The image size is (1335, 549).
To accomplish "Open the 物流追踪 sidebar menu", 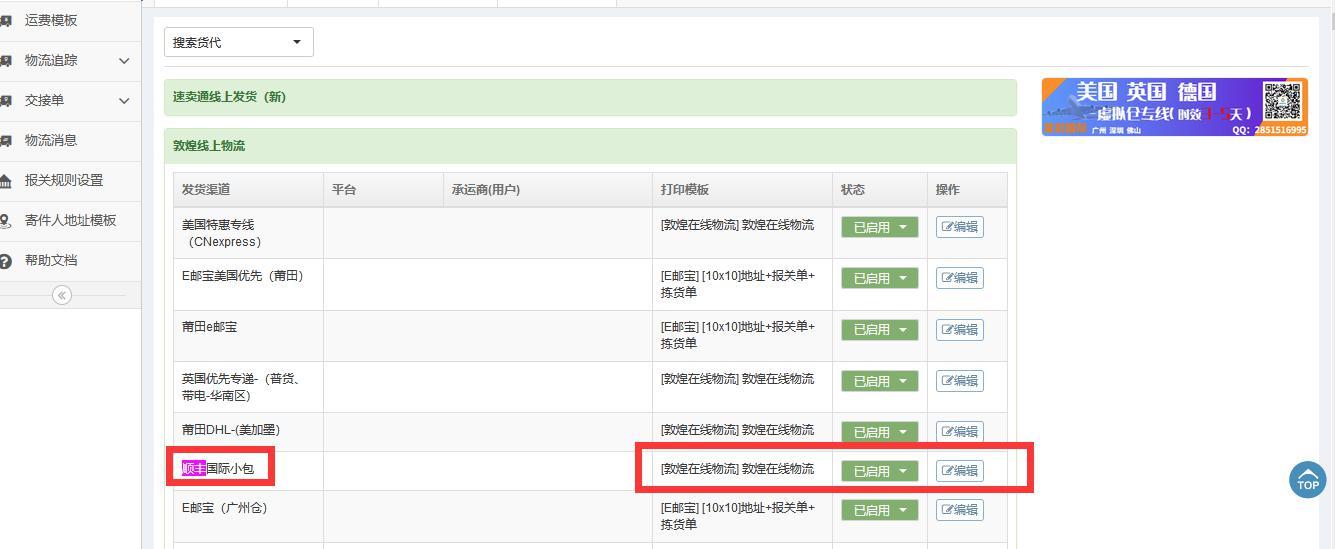I will coord(51,60).
